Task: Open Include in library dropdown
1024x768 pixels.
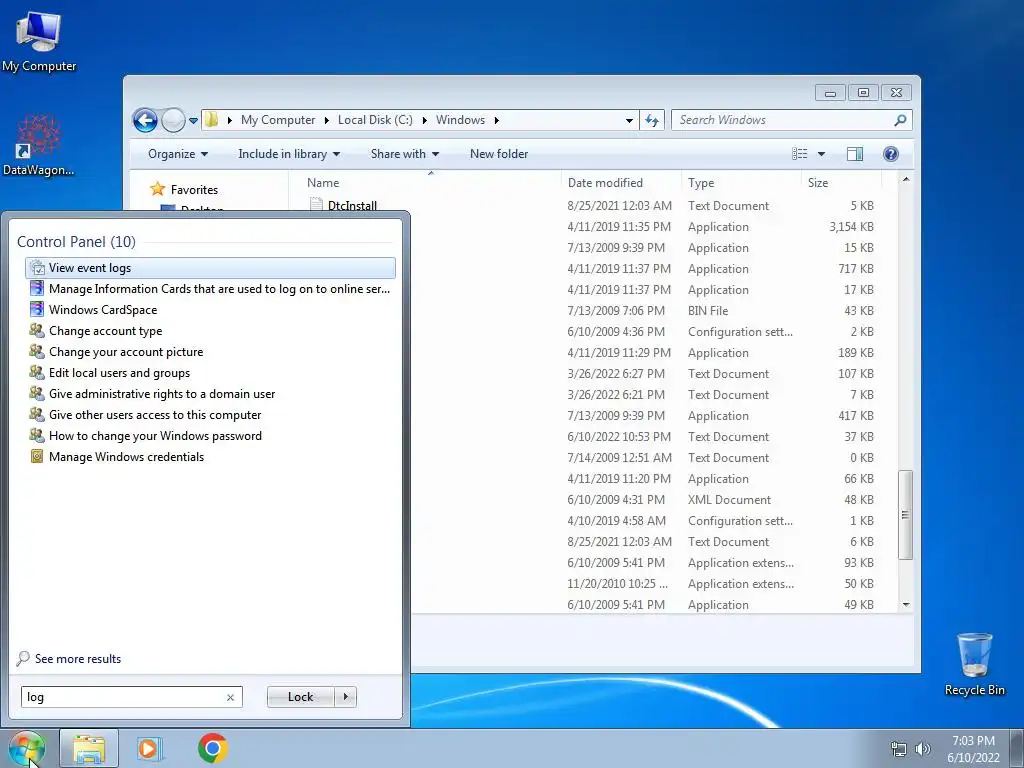Action: [x=289, y=154]
